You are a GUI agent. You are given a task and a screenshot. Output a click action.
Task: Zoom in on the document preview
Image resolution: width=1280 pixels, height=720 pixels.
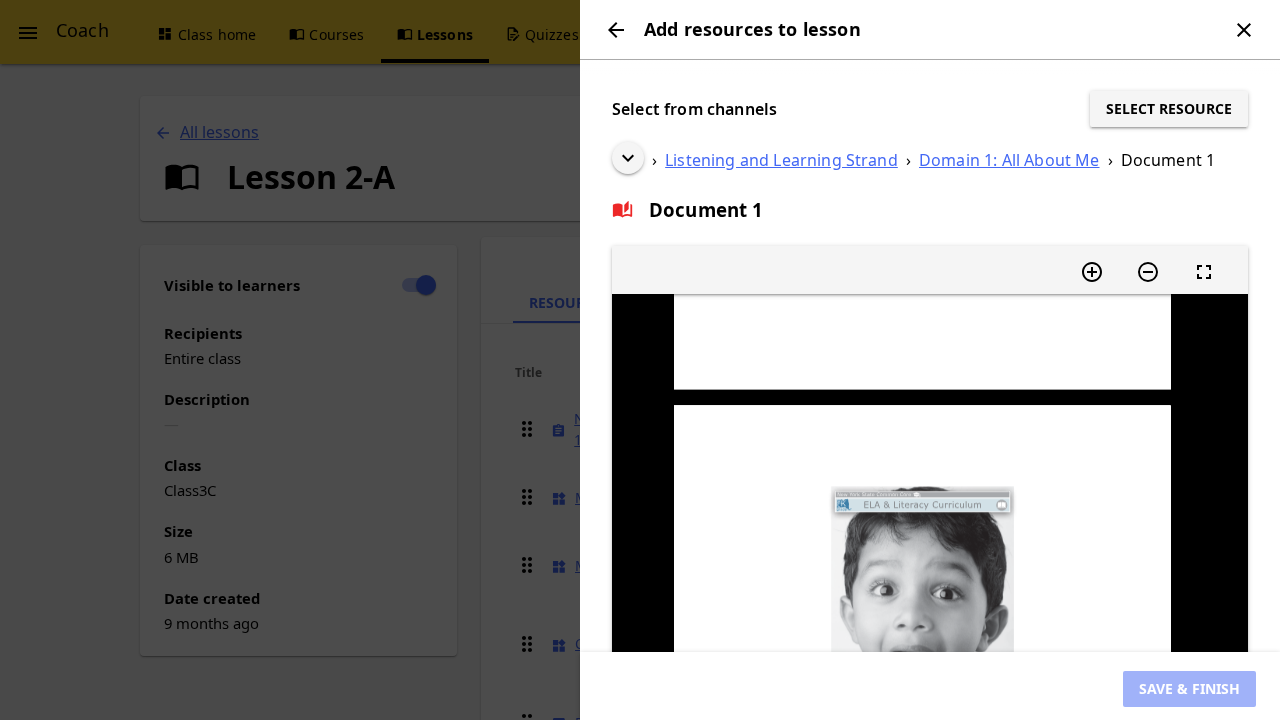pos(1092,272)
